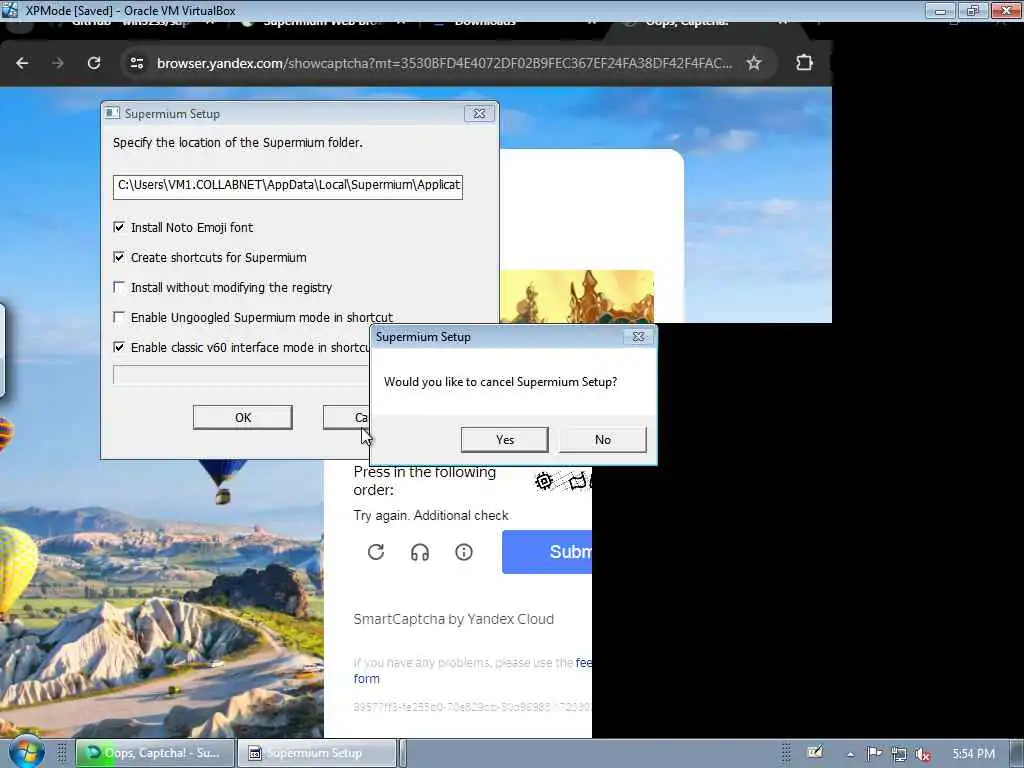1024x768 pixels.
Task: Select the Supermium Web Browser tab
Action: (323, 24)
